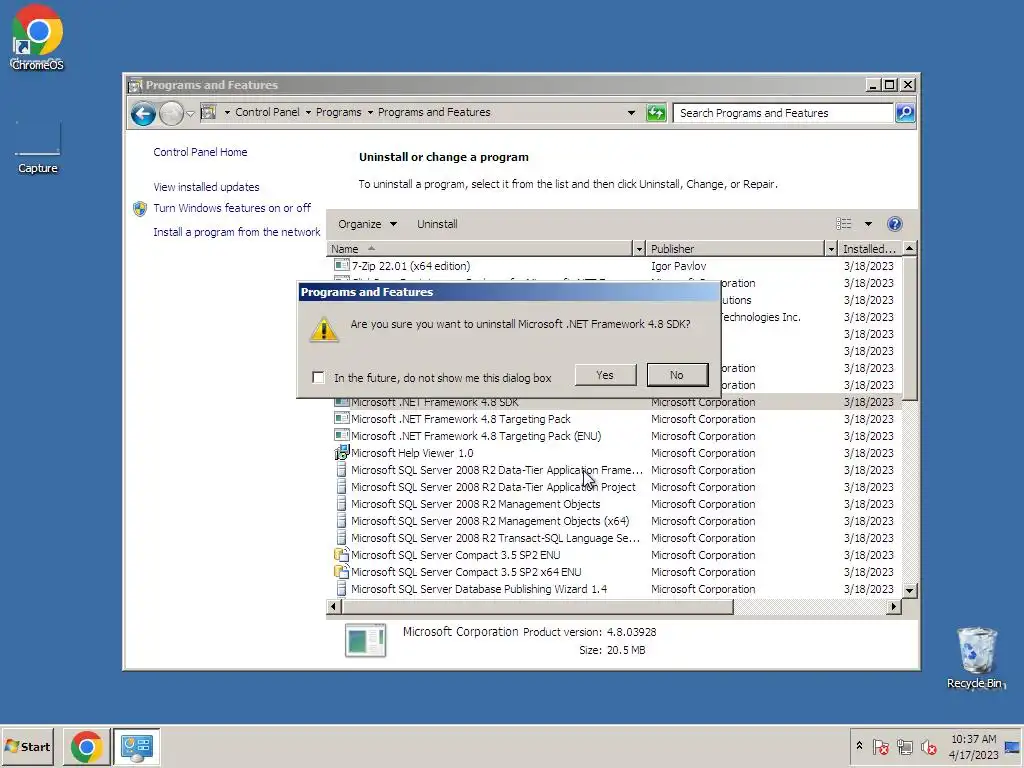The height and width of the screenshot is (768, 1024).
Task: Click the SQL Server Compact 3.5 SP2 ENU icon
Action: [x=342, y=554]
